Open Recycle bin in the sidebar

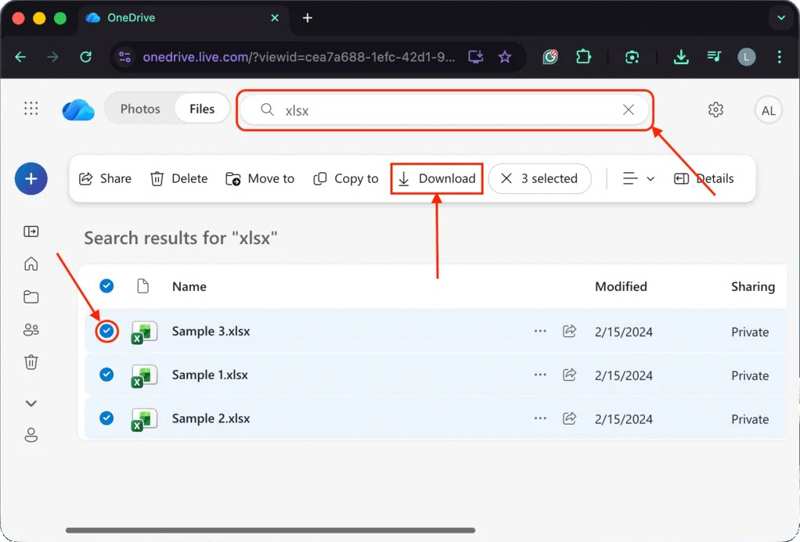(x=31, y=362)
